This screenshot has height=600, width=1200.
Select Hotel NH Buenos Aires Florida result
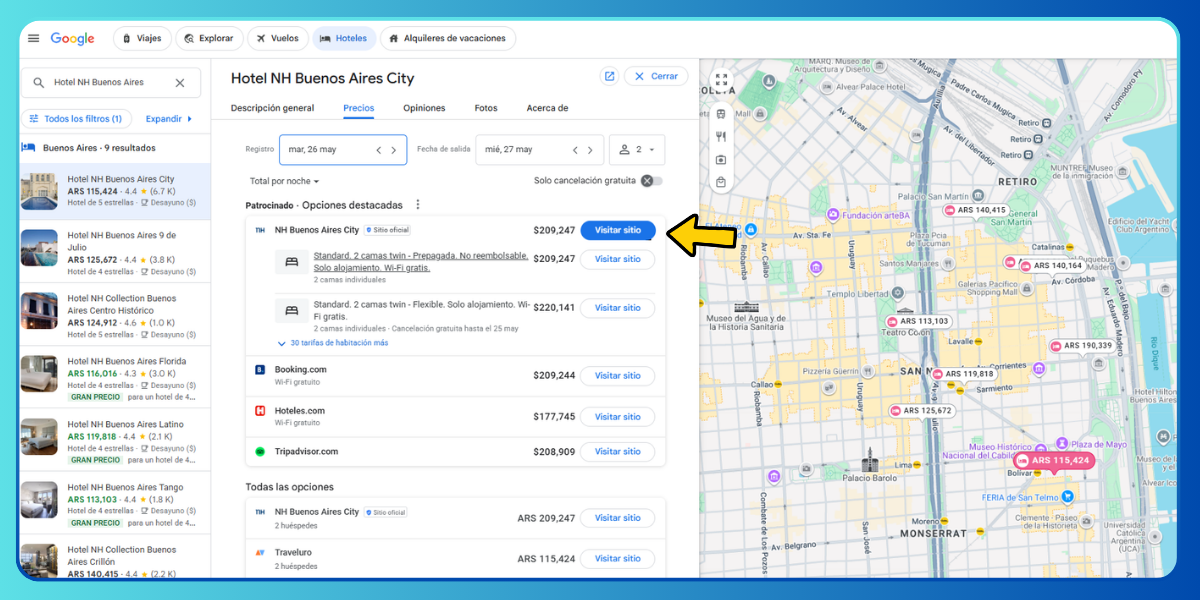tap(115, 379)
